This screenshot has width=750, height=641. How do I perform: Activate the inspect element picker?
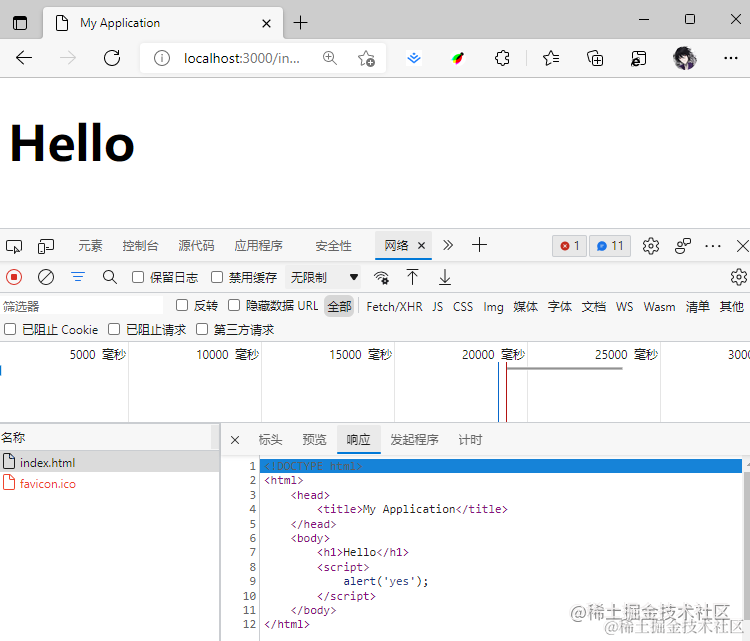(x=14, y=246)
